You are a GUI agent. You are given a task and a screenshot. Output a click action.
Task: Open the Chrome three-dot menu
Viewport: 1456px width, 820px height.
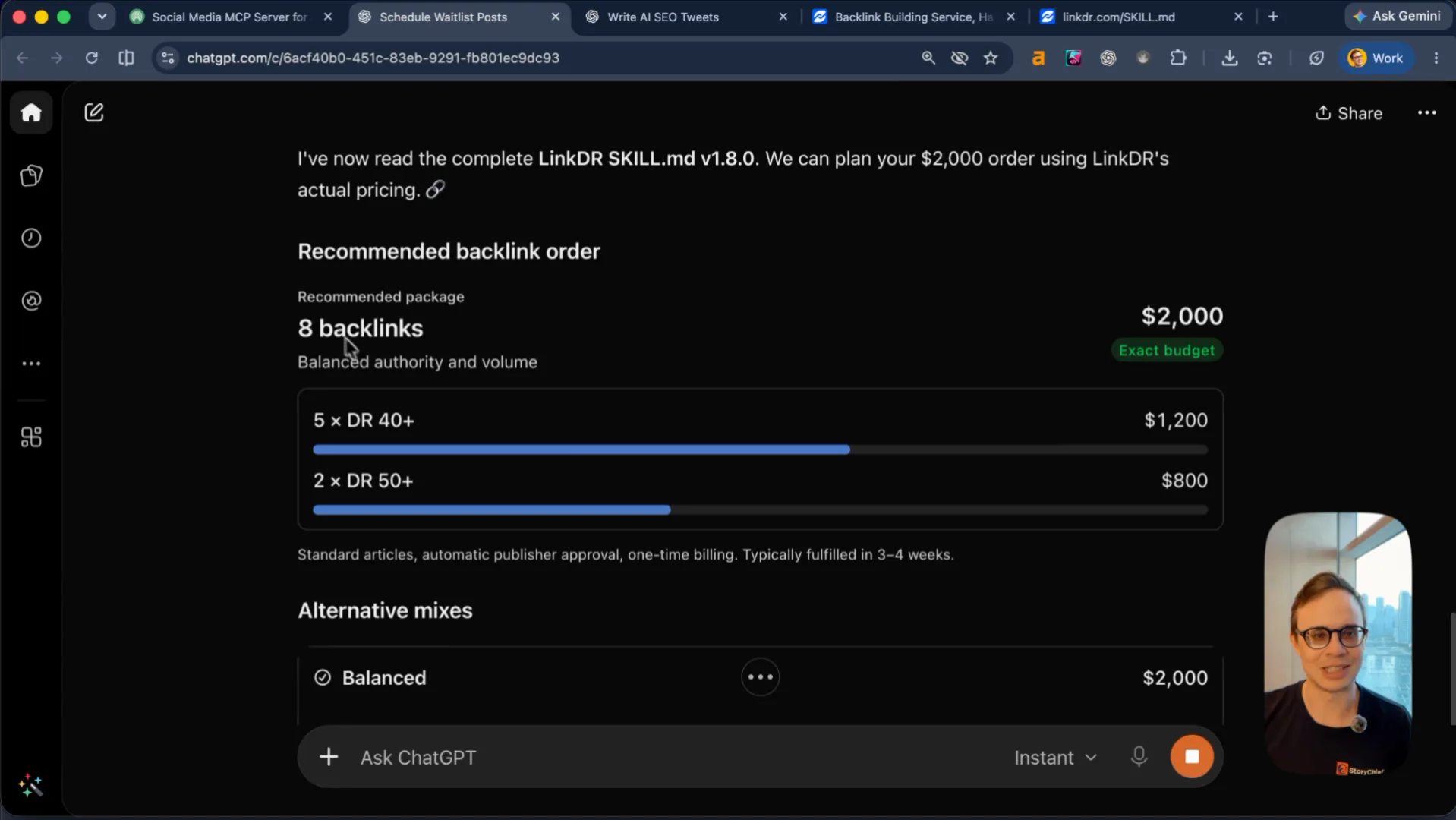pos(1436,58)
